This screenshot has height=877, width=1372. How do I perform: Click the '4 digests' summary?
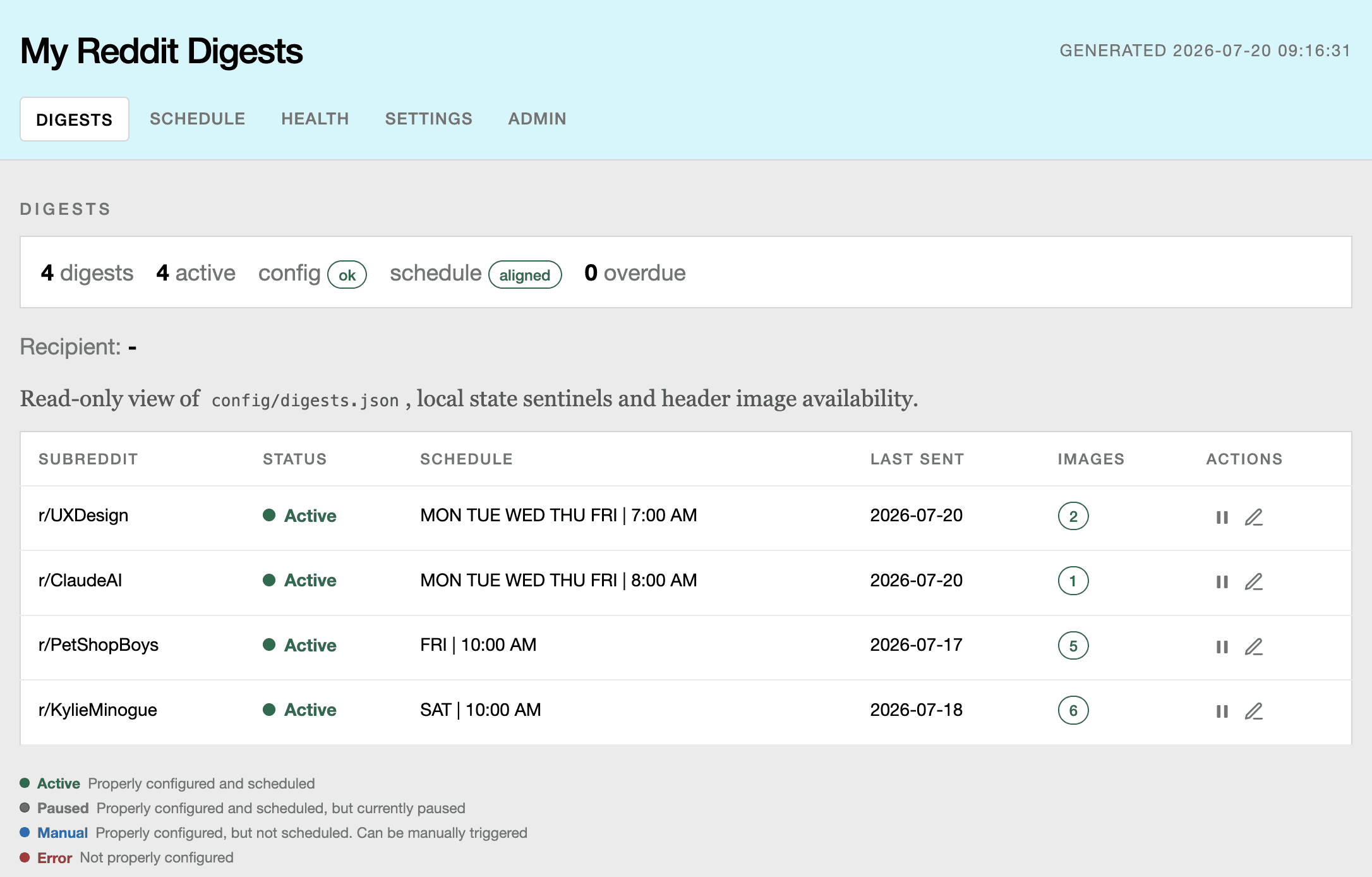(87, 273)
